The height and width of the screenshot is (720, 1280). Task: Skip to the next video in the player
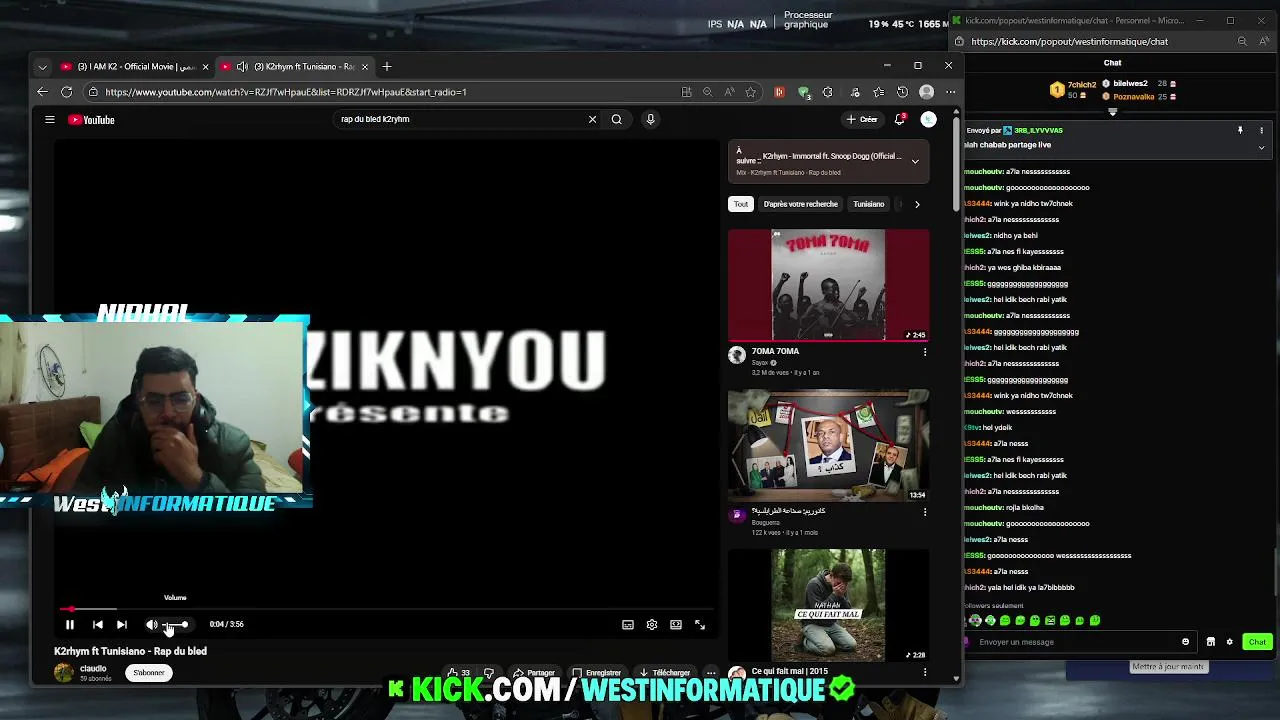[122, 624]
